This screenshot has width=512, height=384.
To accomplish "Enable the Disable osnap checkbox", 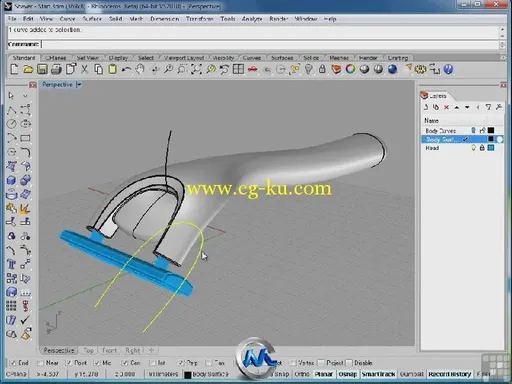I will 349,363.
